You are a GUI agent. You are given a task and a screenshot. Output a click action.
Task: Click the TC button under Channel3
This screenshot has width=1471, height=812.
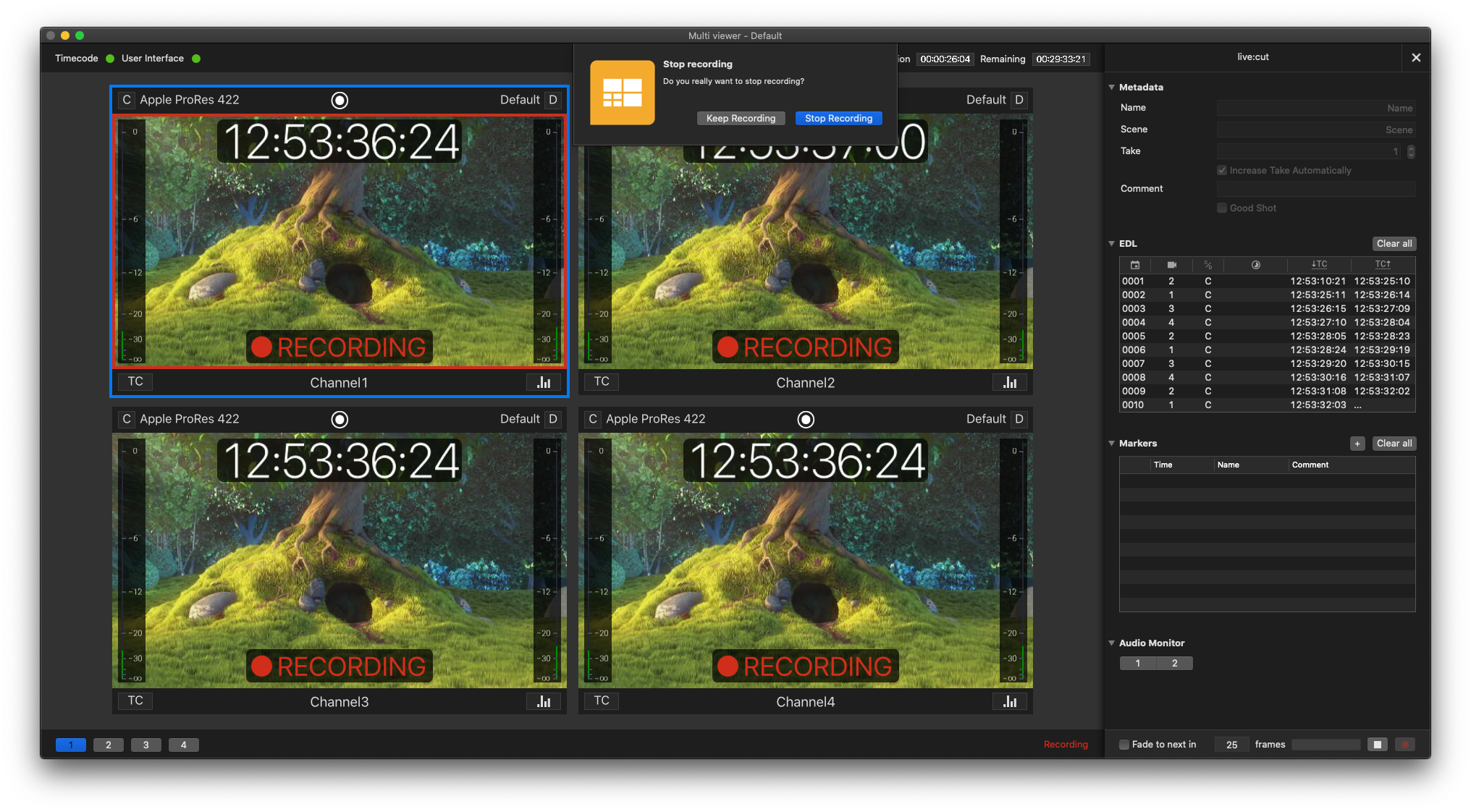coord(135,701)
